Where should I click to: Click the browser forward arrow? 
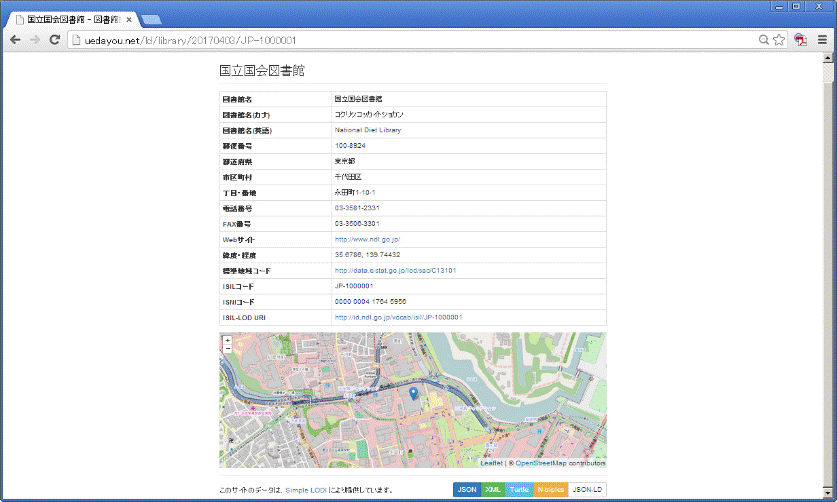point(35,40)
